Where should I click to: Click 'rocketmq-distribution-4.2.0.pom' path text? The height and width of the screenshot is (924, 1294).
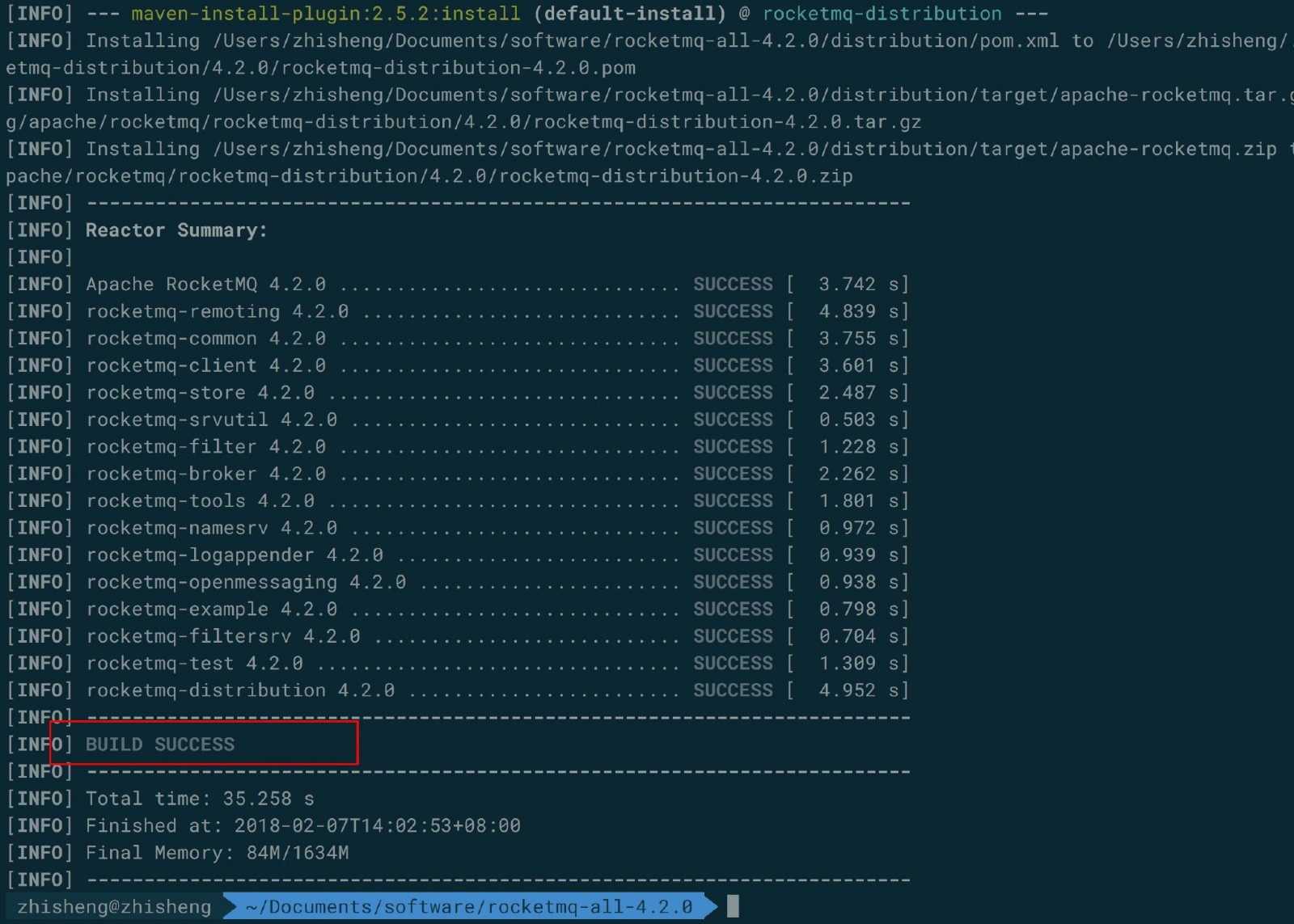point(459,68)
